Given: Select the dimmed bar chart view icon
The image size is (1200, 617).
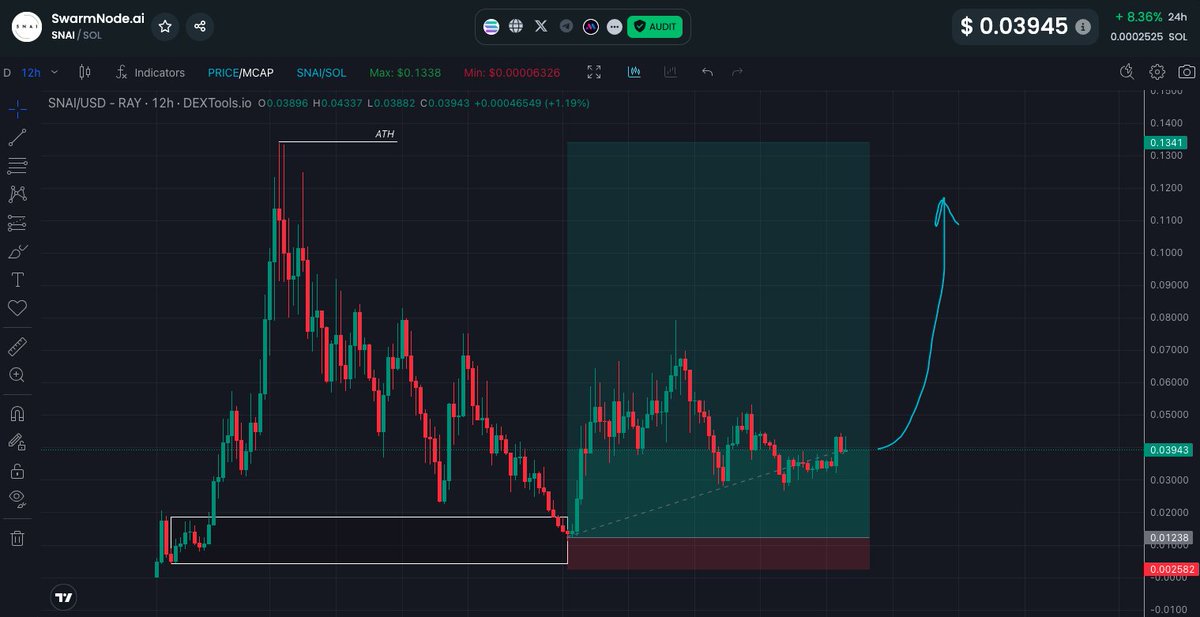Looking at the screenshot, I should 670,72.
